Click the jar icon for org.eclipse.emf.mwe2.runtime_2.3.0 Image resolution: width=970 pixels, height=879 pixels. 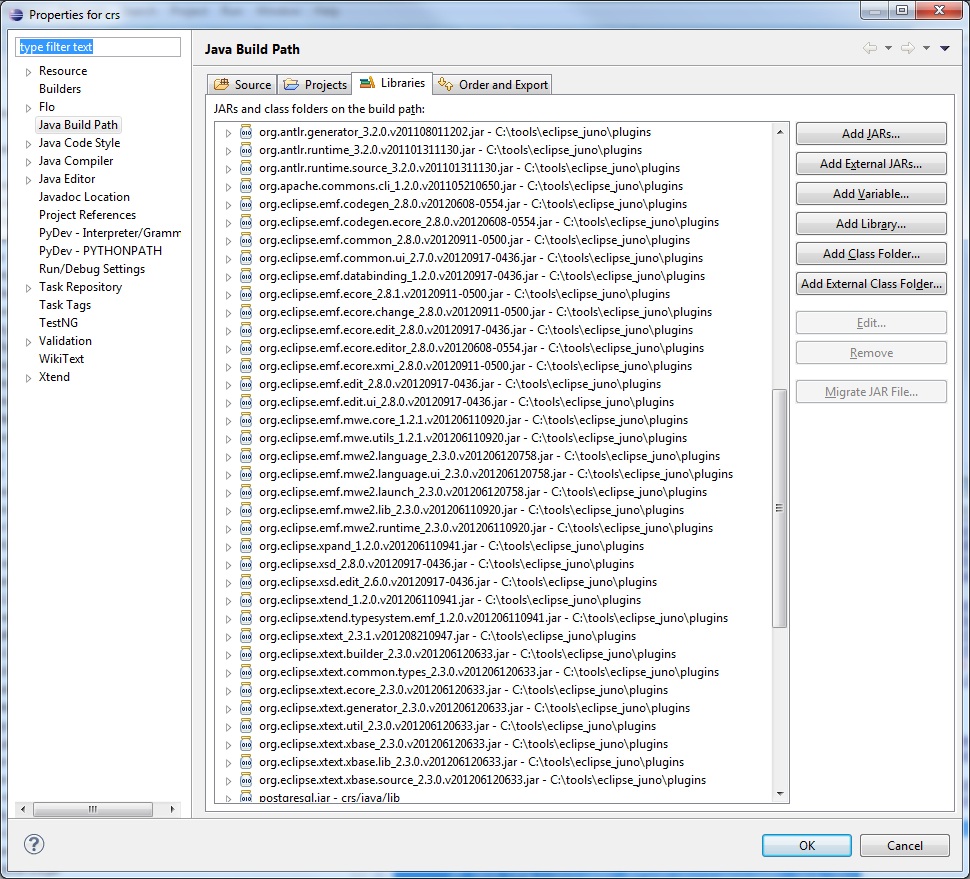tap(246, 528)
